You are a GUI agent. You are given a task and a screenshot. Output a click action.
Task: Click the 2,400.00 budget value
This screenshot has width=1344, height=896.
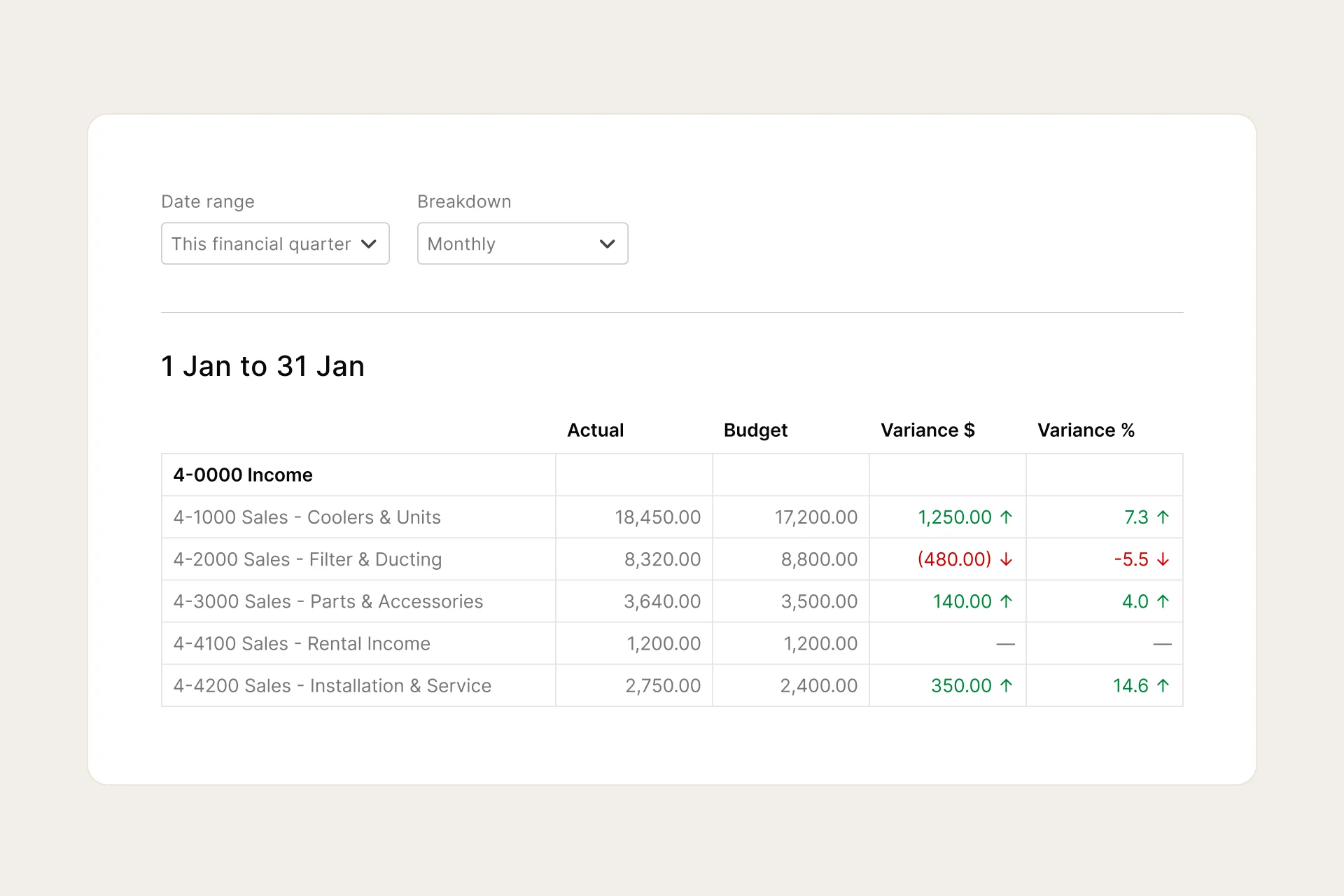click(x=819, y=685)
